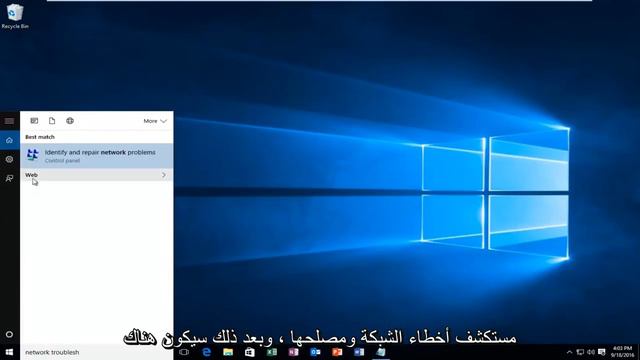
Task: Open the Windows Start button
Action: [x=9, y=352]
